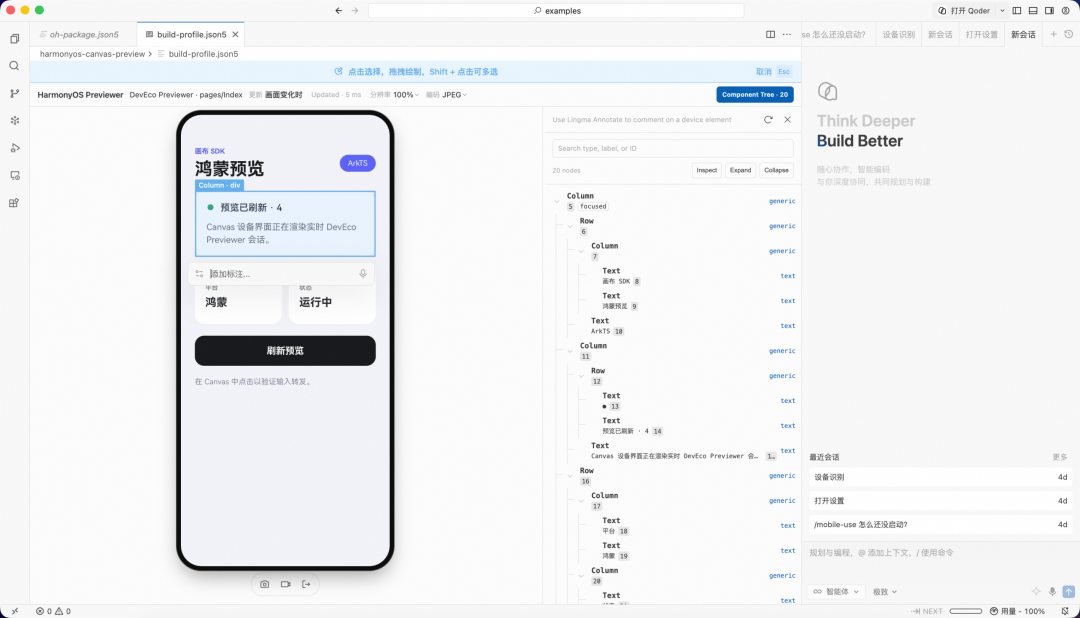Screen dimensions: 1080x618
Task: Close the component tree panel
Action: pyautogui.click(x=787, y=120)
